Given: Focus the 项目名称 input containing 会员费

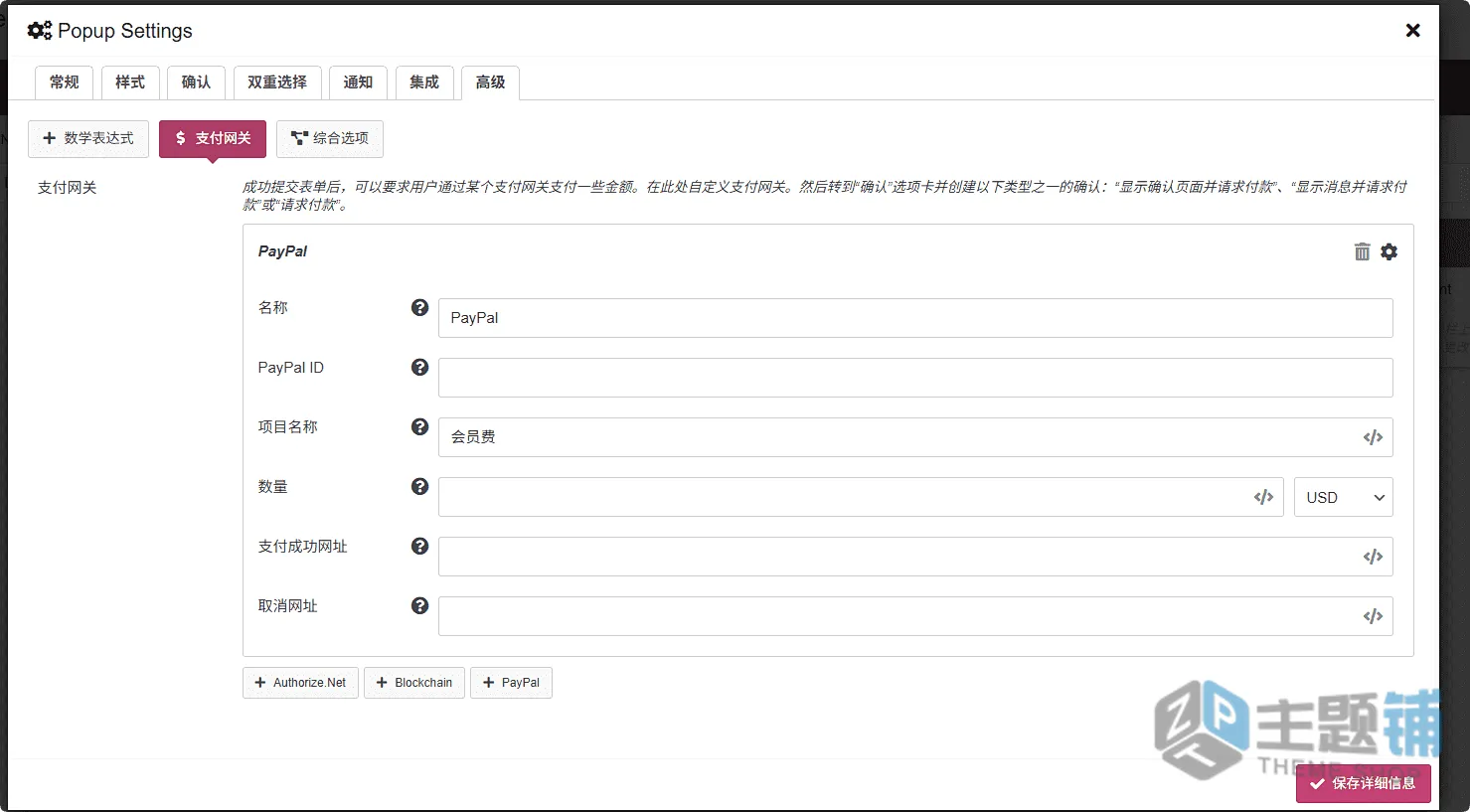Looking at the screenshot, I should pyautogui.click(x=915, y=437).
